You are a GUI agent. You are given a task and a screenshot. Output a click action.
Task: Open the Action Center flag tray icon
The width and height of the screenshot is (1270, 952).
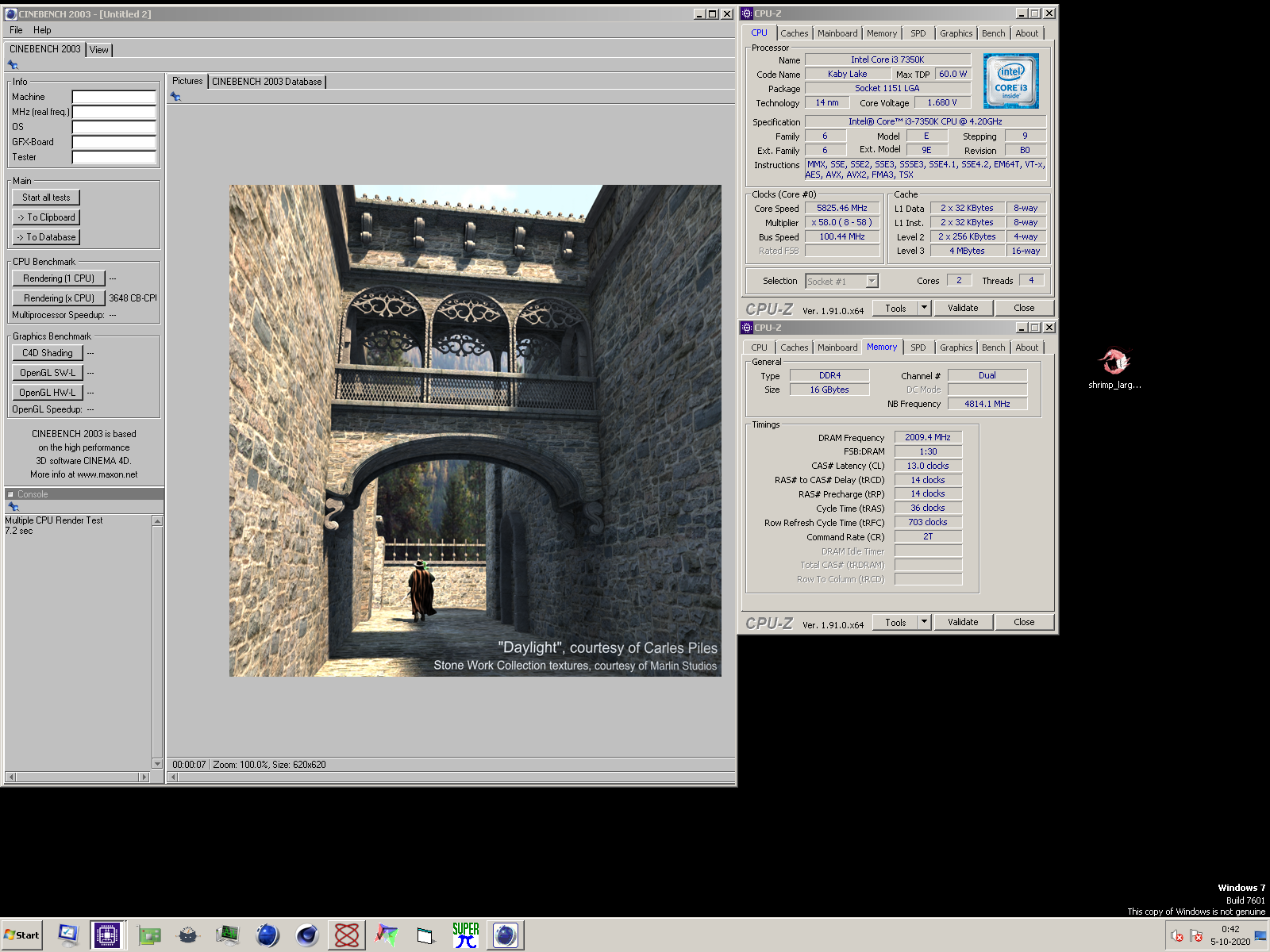tap(1196, 936)
